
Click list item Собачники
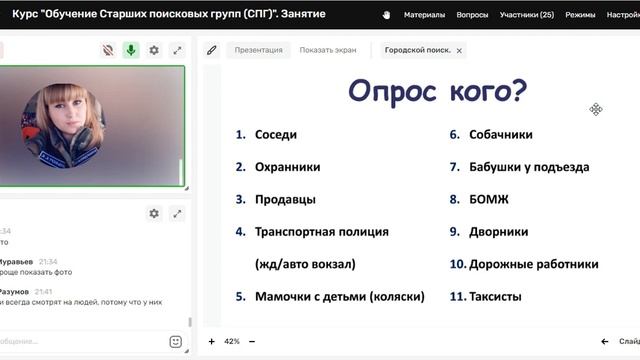point(501,135)
